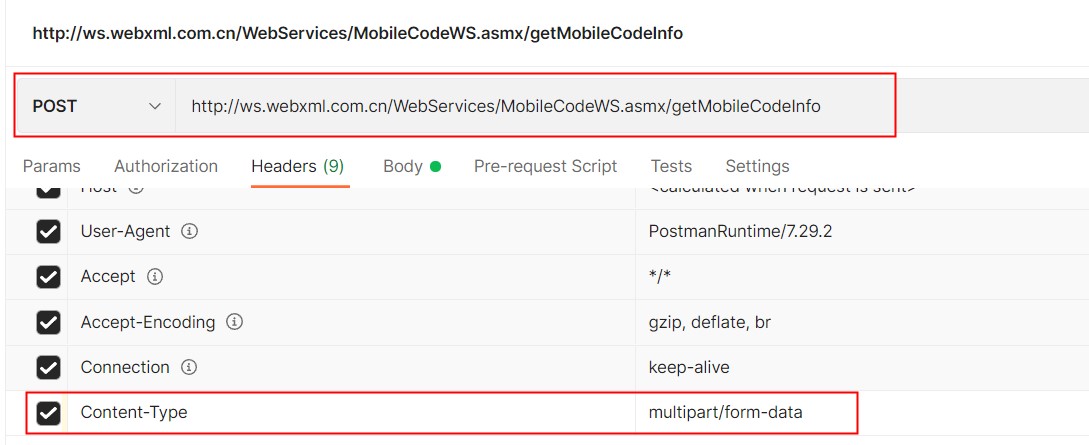Click the info icon beside Connection

pos(189,367)
